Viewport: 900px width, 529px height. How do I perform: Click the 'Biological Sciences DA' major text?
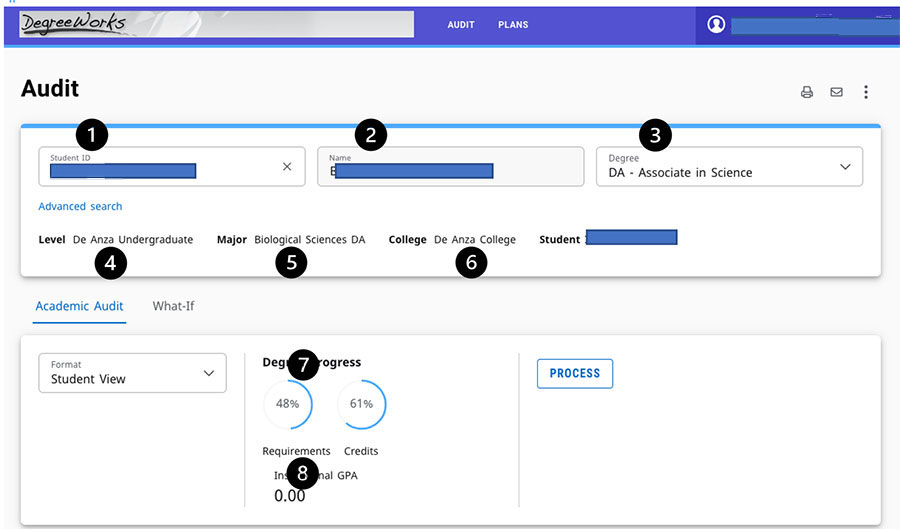pos(310,240)
